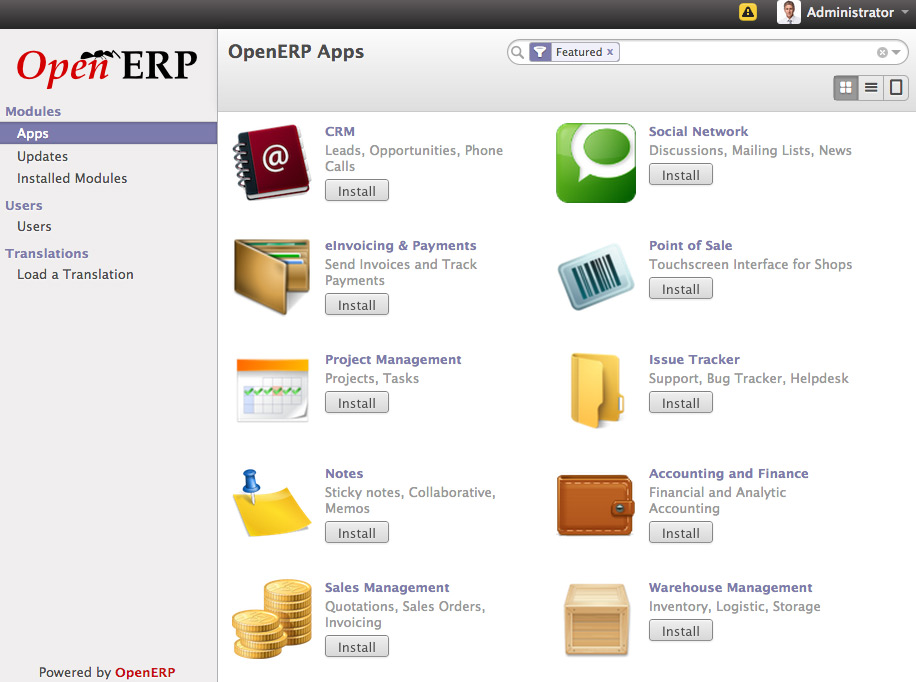Image resolution: width=916 pixels, height=682 pixels.
Task: Open Installed Modules in the sidebar
Action: click(x=72, y=178)
